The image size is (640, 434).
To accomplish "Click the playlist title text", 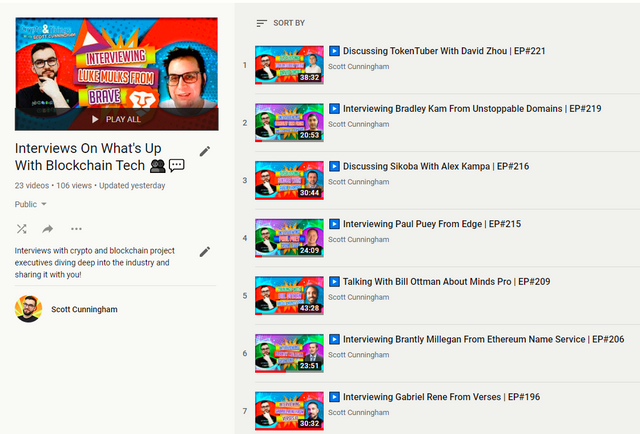I will point(100,157).
